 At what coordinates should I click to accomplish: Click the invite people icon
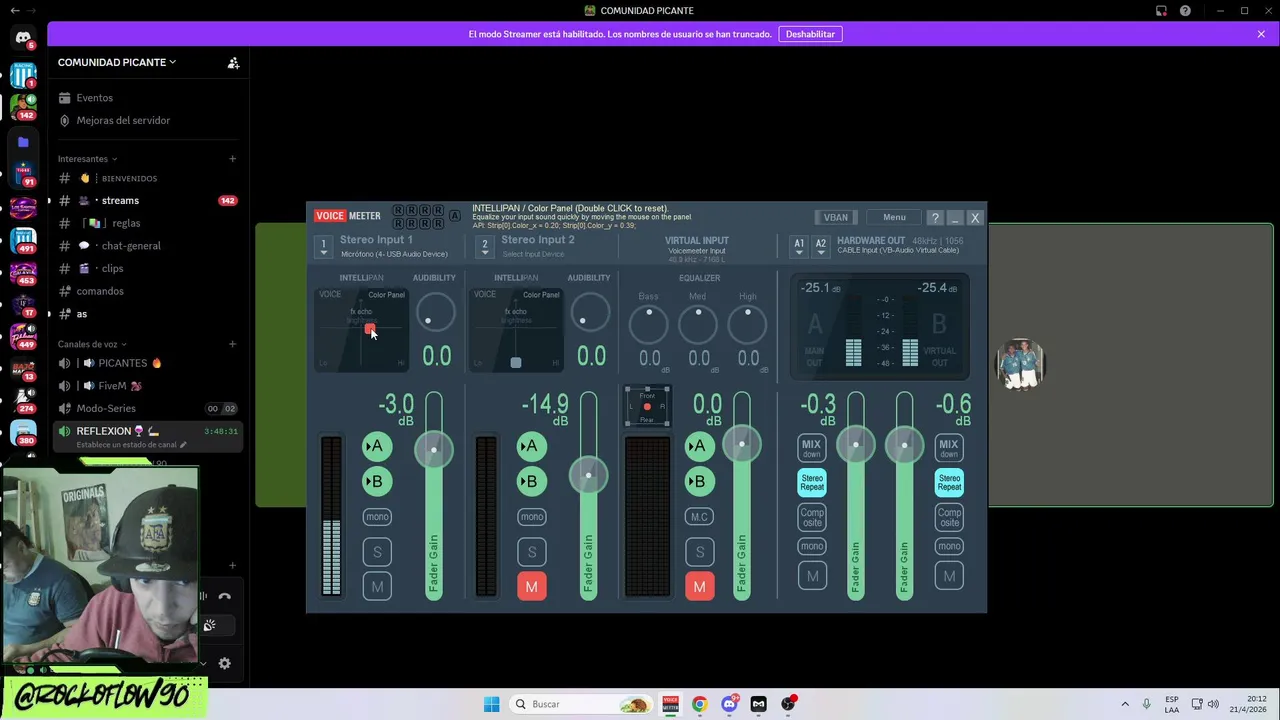(x=233, y=62)
